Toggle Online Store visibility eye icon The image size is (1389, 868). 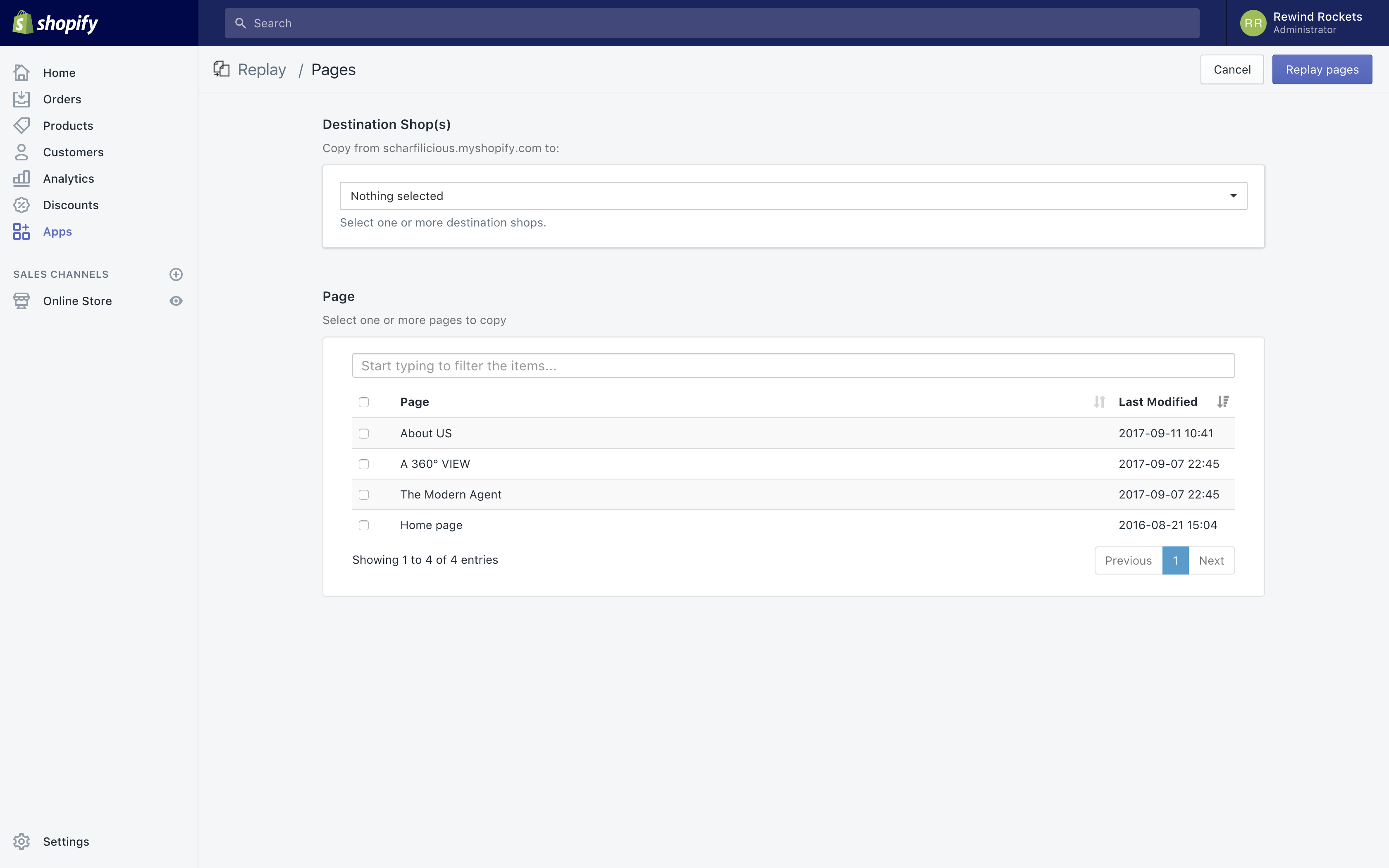coord(176,300)
